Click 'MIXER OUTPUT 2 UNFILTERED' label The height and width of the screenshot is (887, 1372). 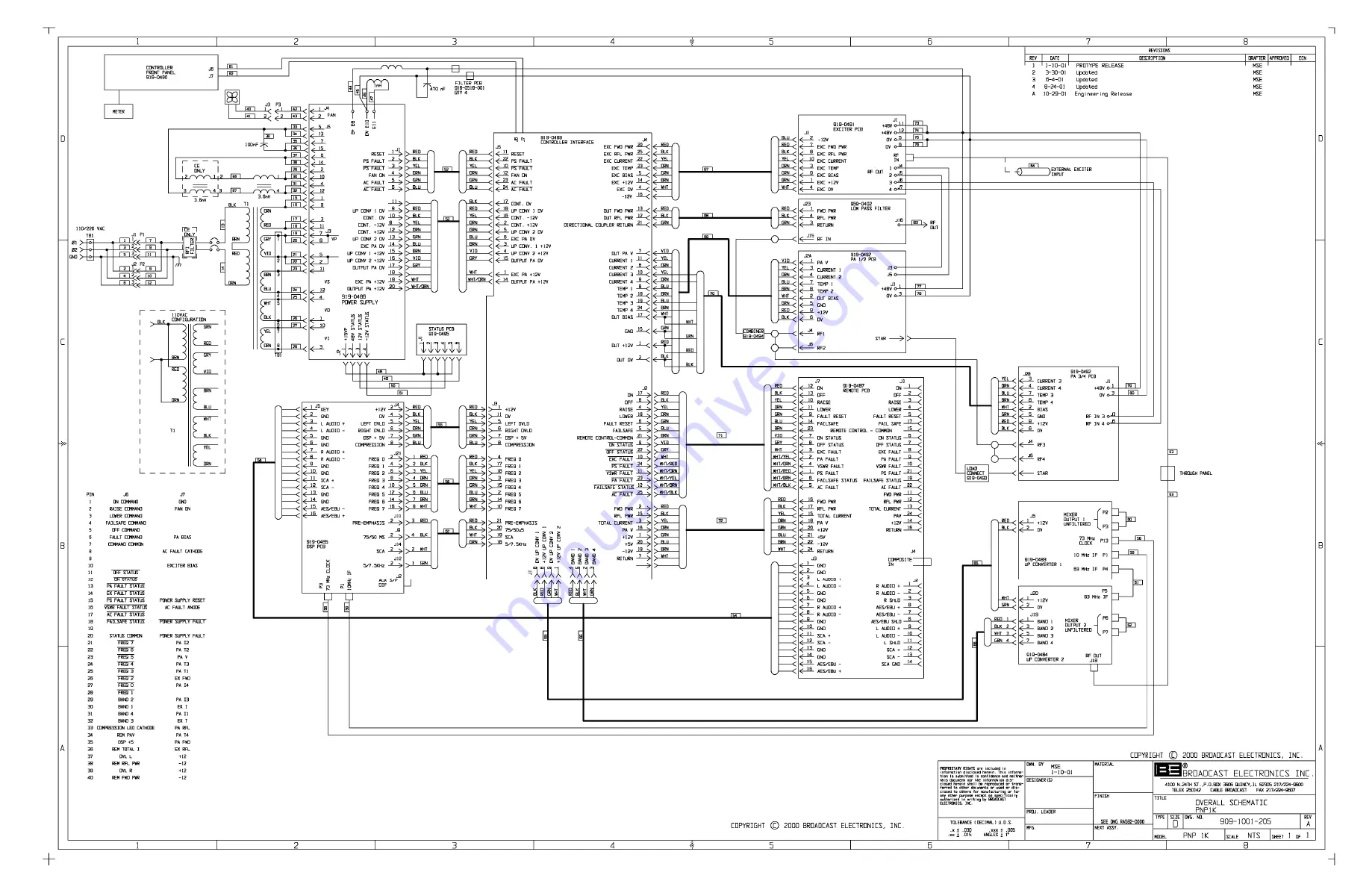tap(1078, 626)
